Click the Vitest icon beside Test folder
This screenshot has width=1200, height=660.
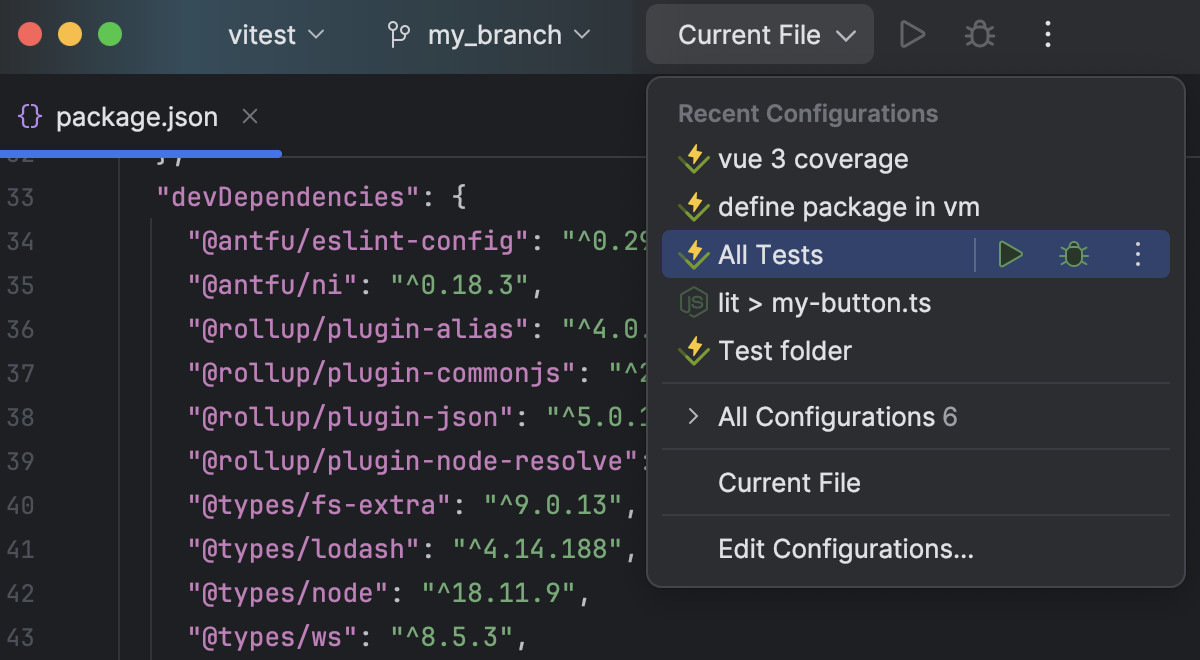click(693, 351)
